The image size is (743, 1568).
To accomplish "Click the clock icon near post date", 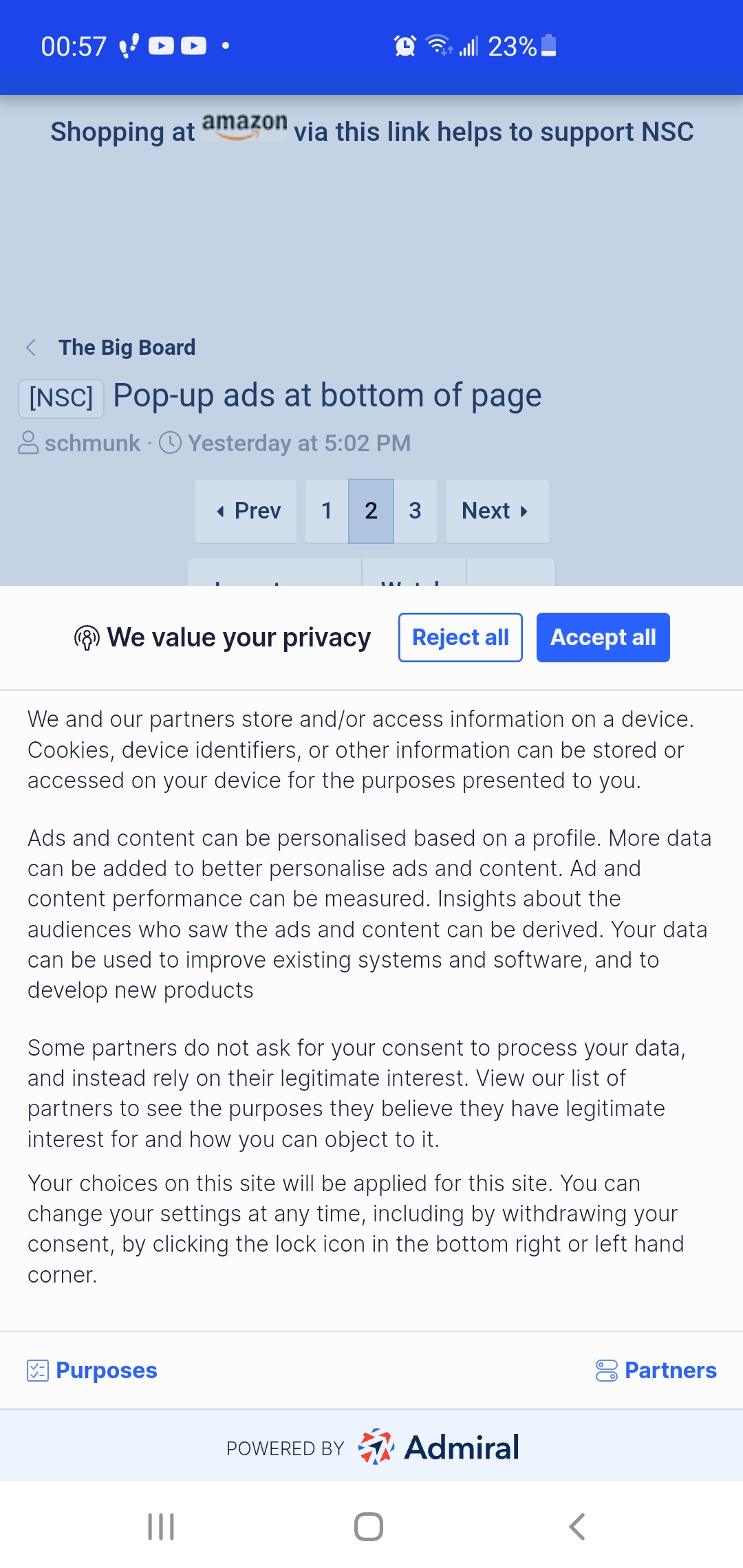I will coord(170,443).
